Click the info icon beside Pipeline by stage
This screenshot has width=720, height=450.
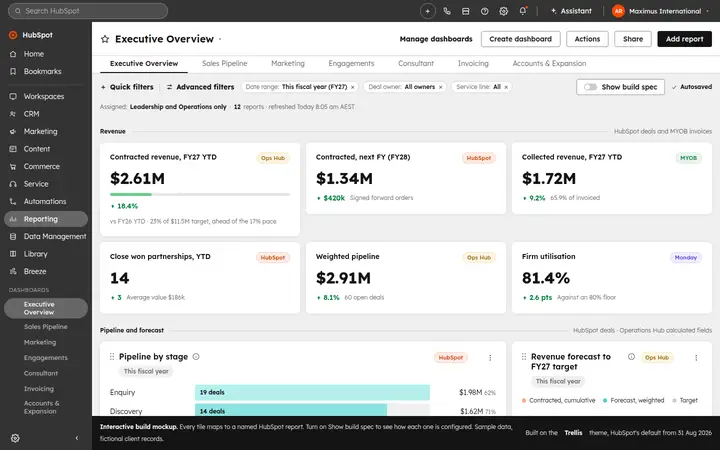pos(196,356)
